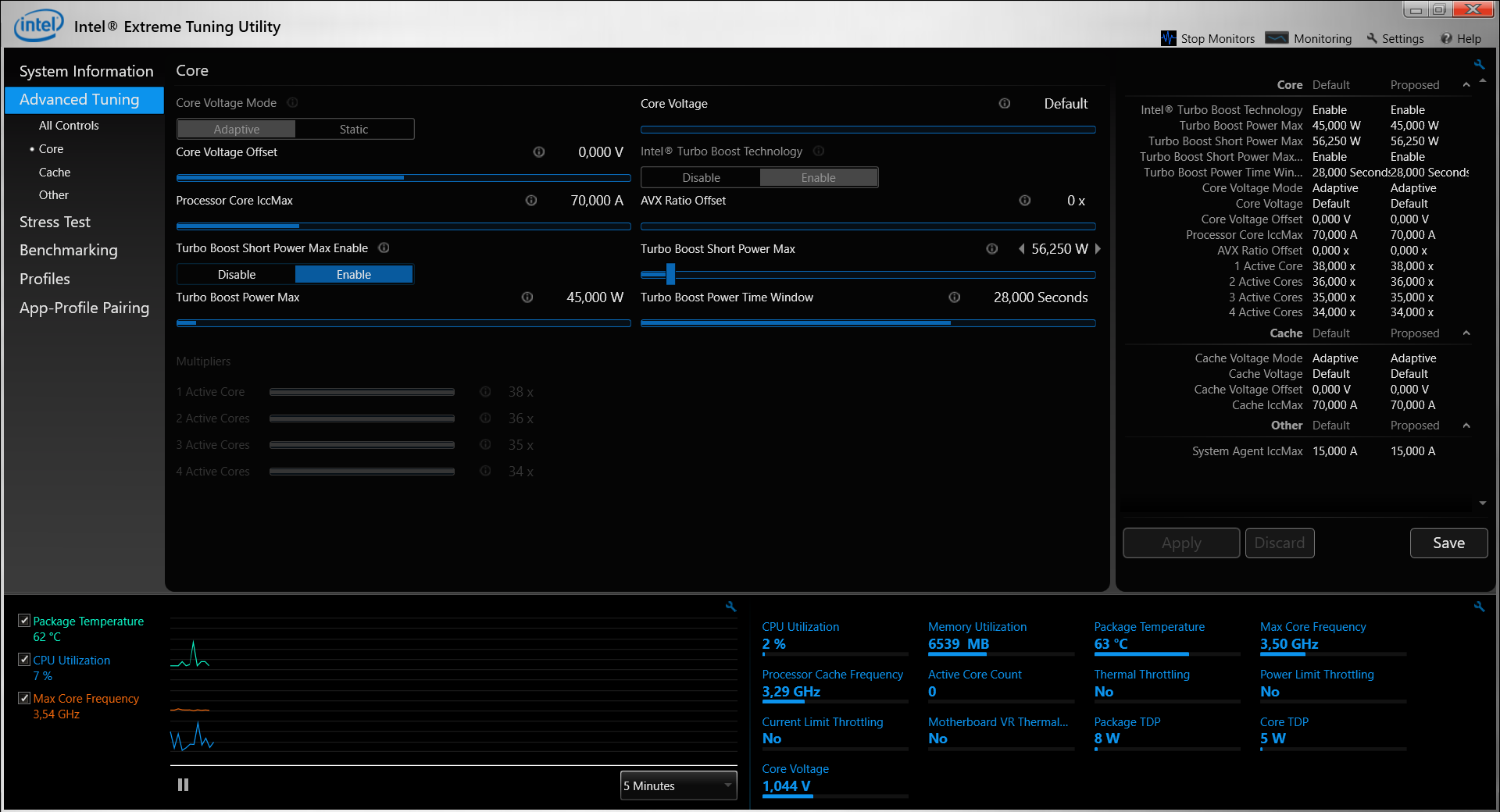
Task: Open the 5 Minutes time range dropdown
Action: (x=678, y=785)
